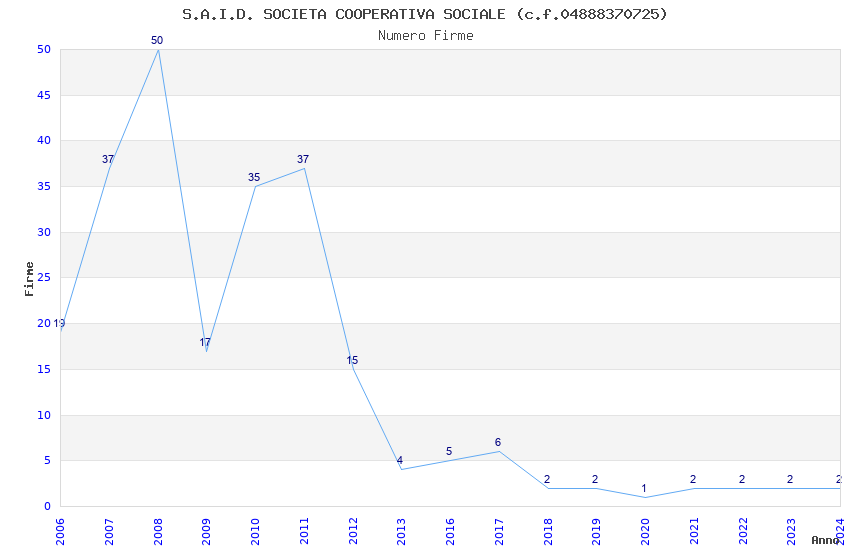Click x-axis year 2020

click(x=645, y=532)
